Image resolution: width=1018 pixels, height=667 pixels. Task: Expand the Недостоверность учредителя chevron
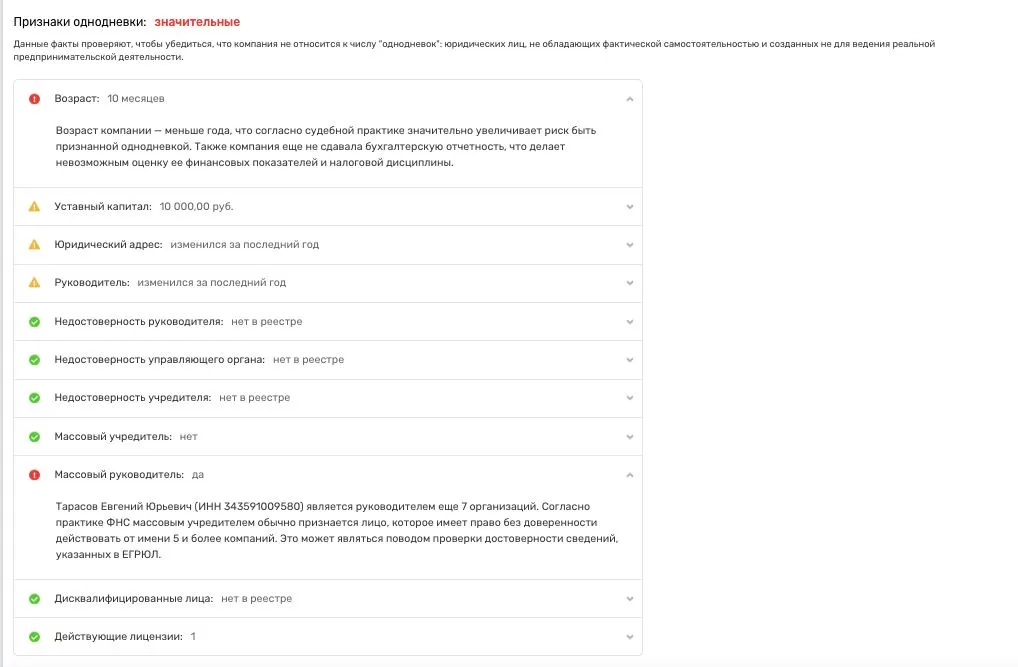coord(629,398)
